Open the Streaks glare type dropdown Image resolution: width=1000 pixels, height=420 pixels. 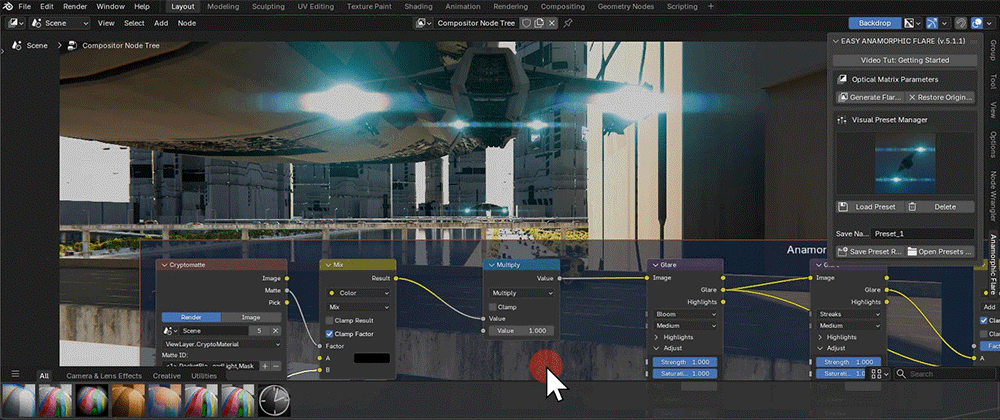(849, 314)
